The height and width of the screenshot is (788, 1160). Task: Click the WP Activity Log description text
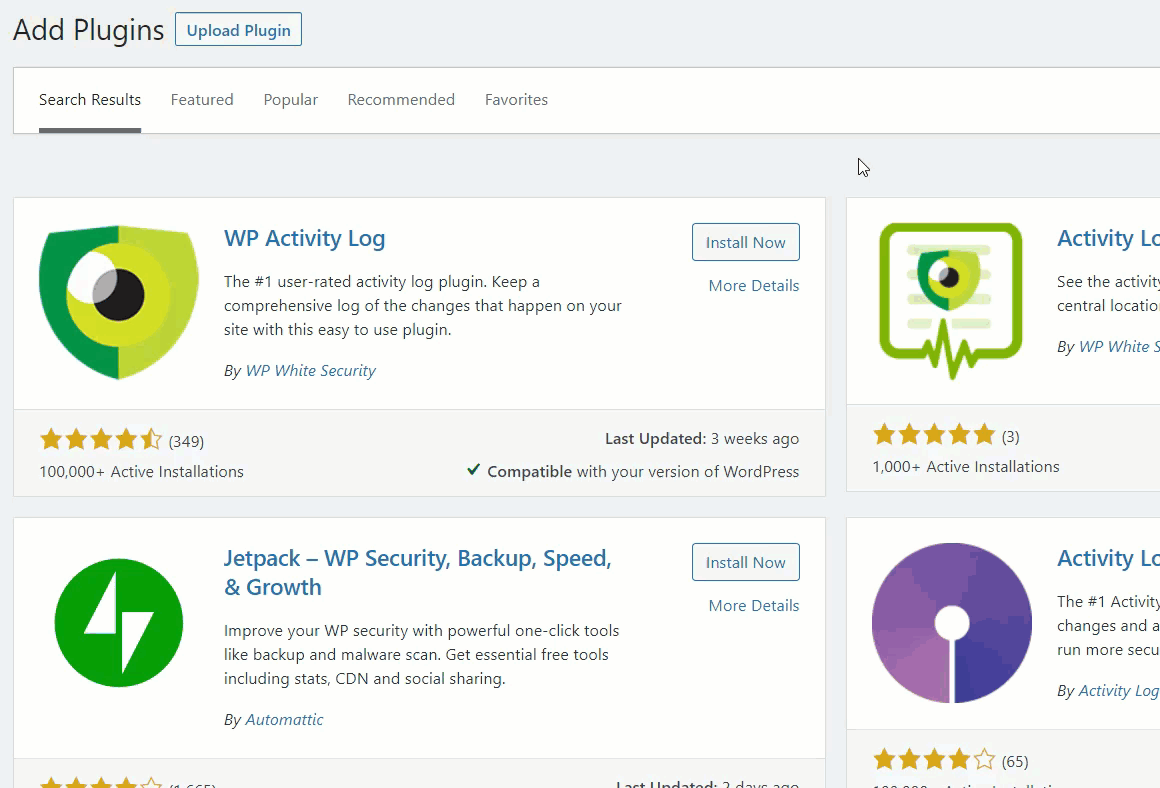click(423, 306)
